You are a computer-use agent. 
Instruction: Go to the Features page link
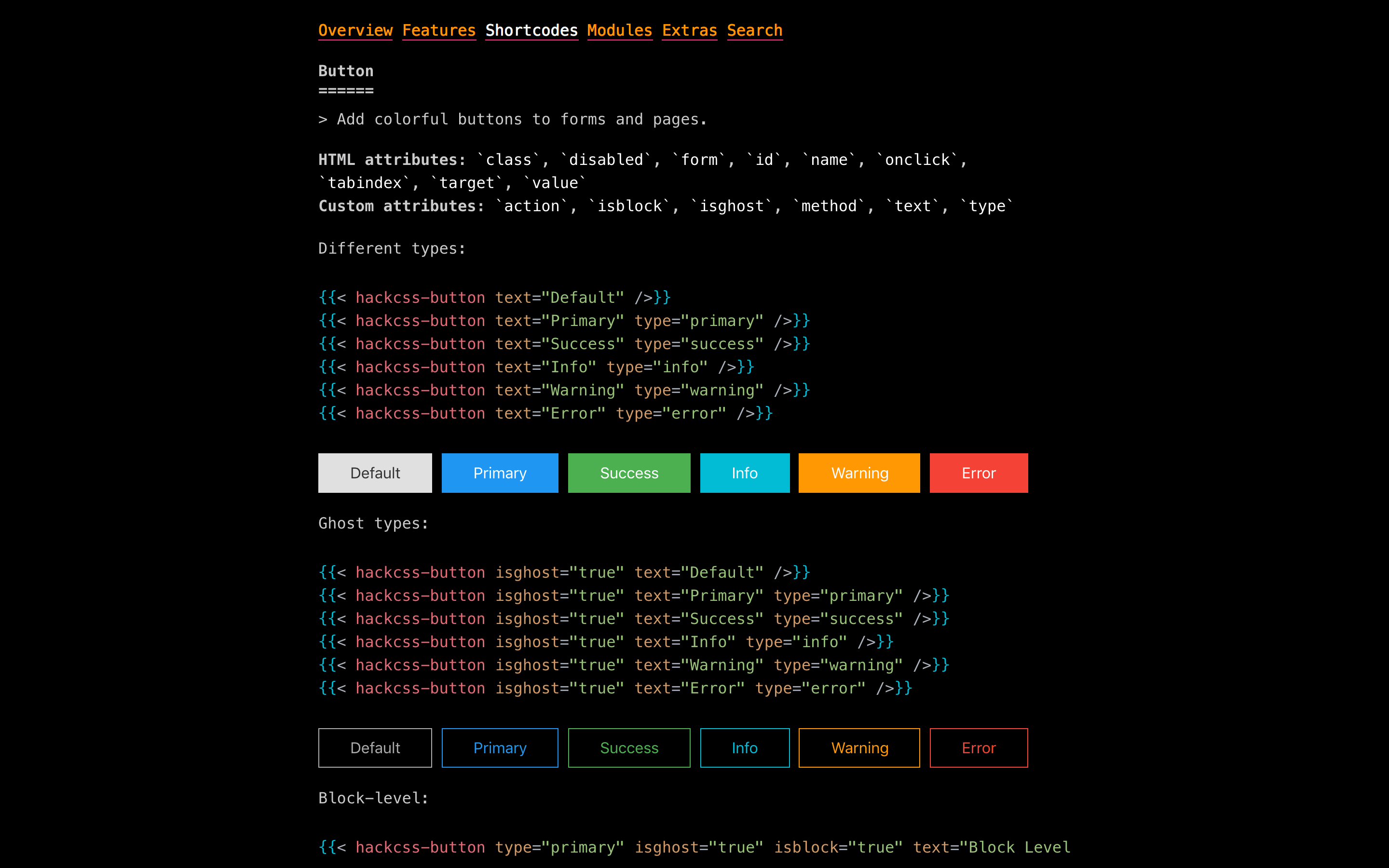pyautogui.click(x=438, y=30)
